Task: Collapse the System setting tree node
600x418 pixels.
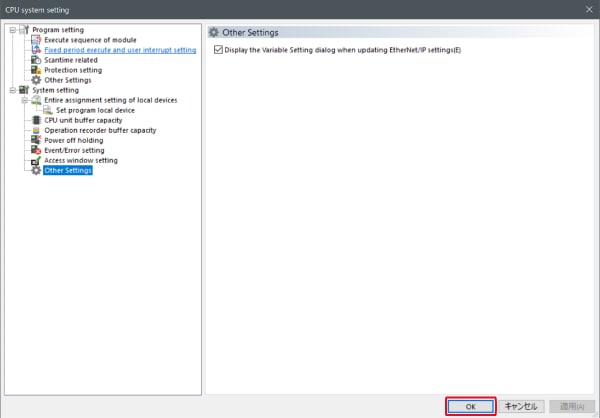Action: [11, 90]
